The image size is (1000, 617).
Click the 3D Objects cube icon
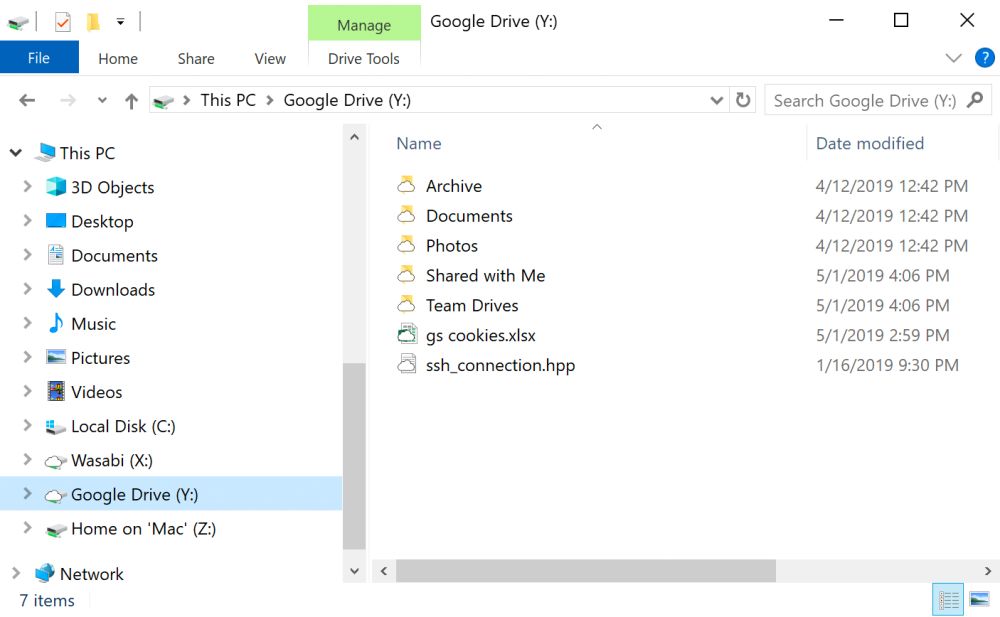click(56, 186)
